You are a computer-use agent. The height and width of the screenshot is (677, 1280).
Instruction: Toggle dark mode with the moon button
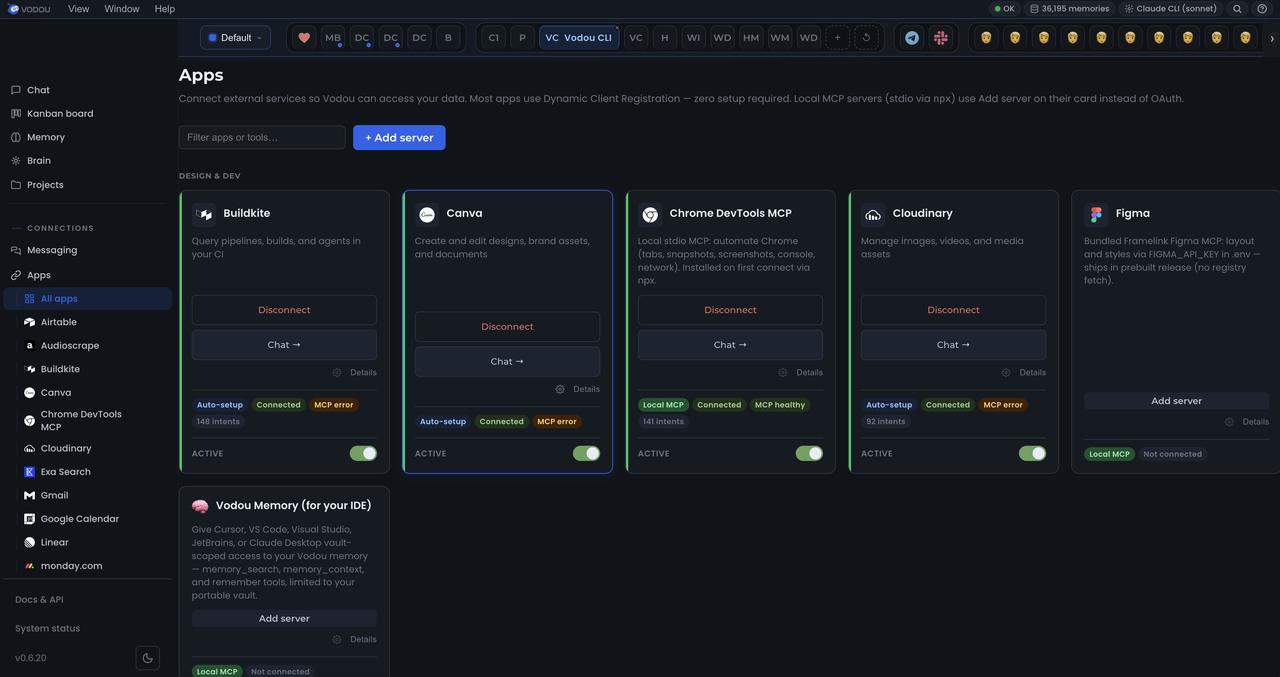(148, 658)
